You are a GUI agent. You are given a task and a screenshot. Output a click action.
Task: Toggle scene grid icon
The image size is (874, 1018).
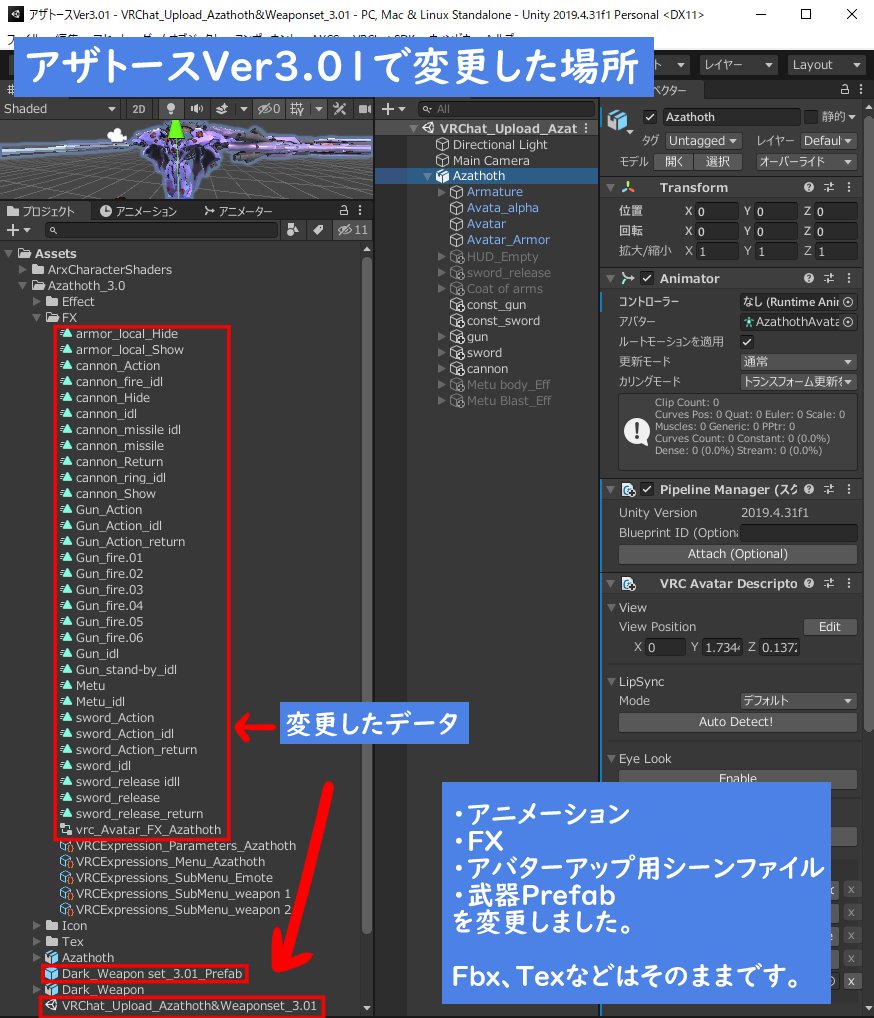pyautogui.click(x=297, y=109)
